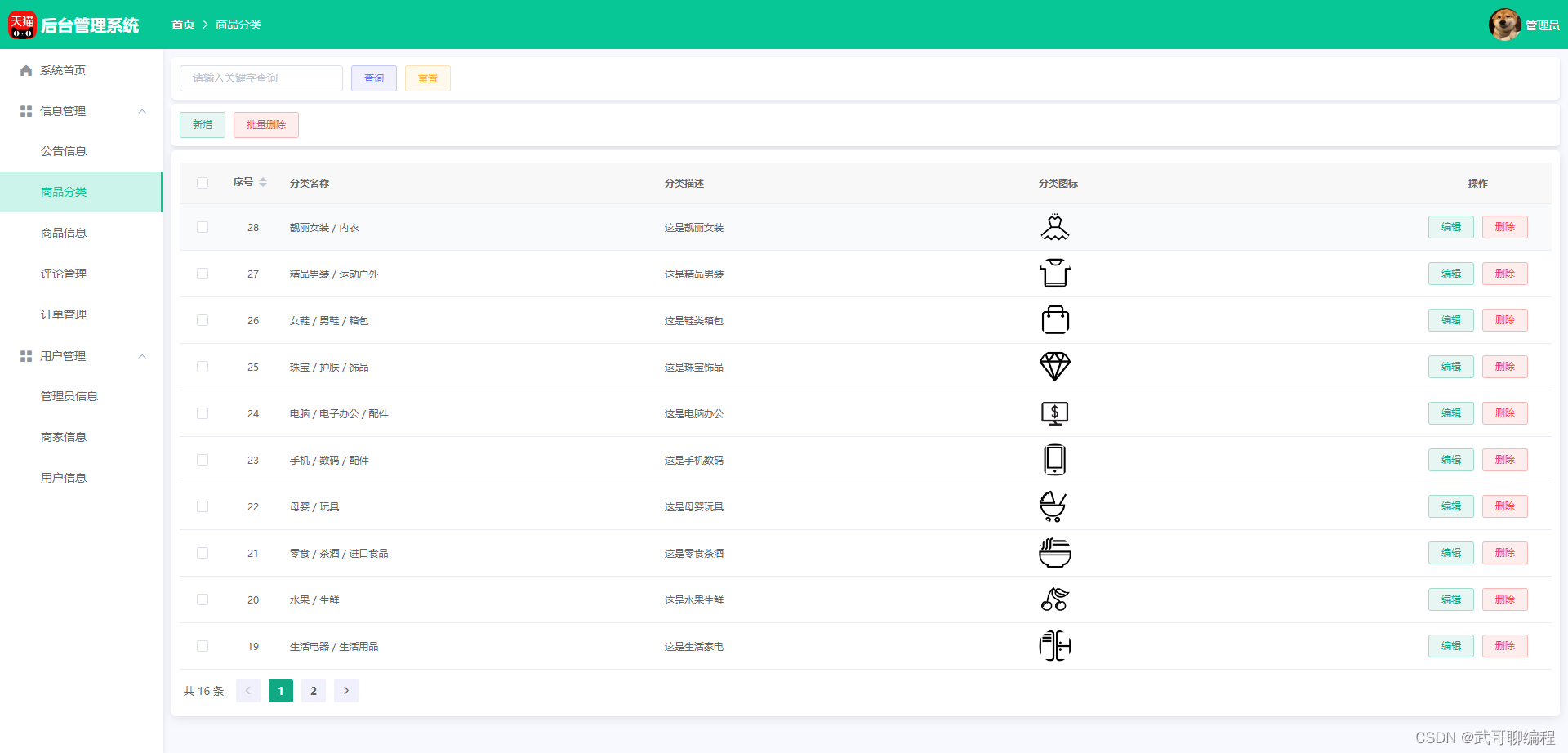
Task: Click the dress icon for 靓丽女装 row
Action: click(x=1054, y=226)
